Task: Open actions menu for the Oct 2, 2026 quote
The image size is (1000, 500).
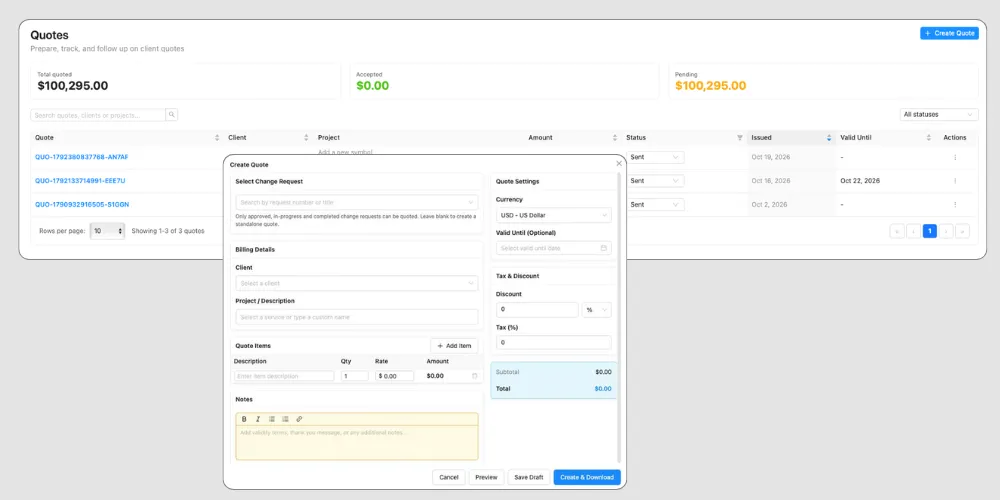Action: tap(955, 205)
